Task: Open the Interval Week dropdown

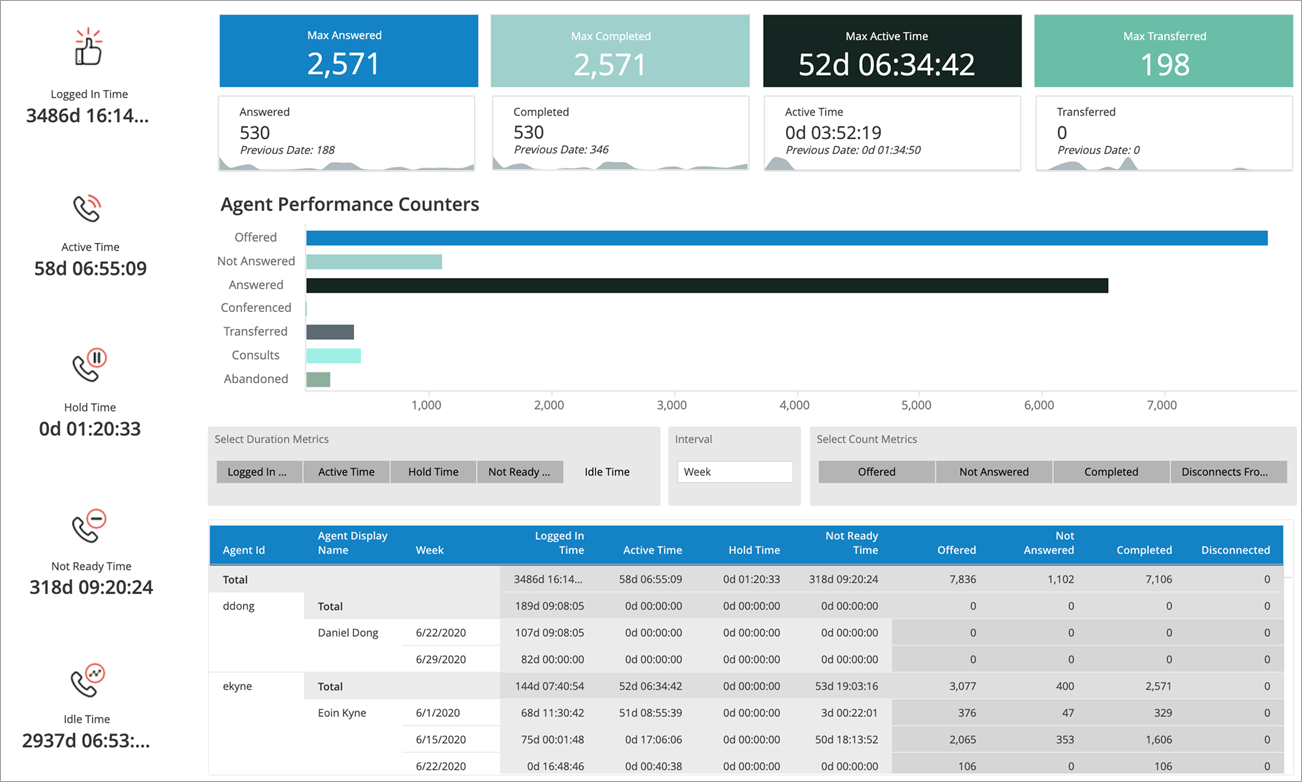Action: pos(735,472)
